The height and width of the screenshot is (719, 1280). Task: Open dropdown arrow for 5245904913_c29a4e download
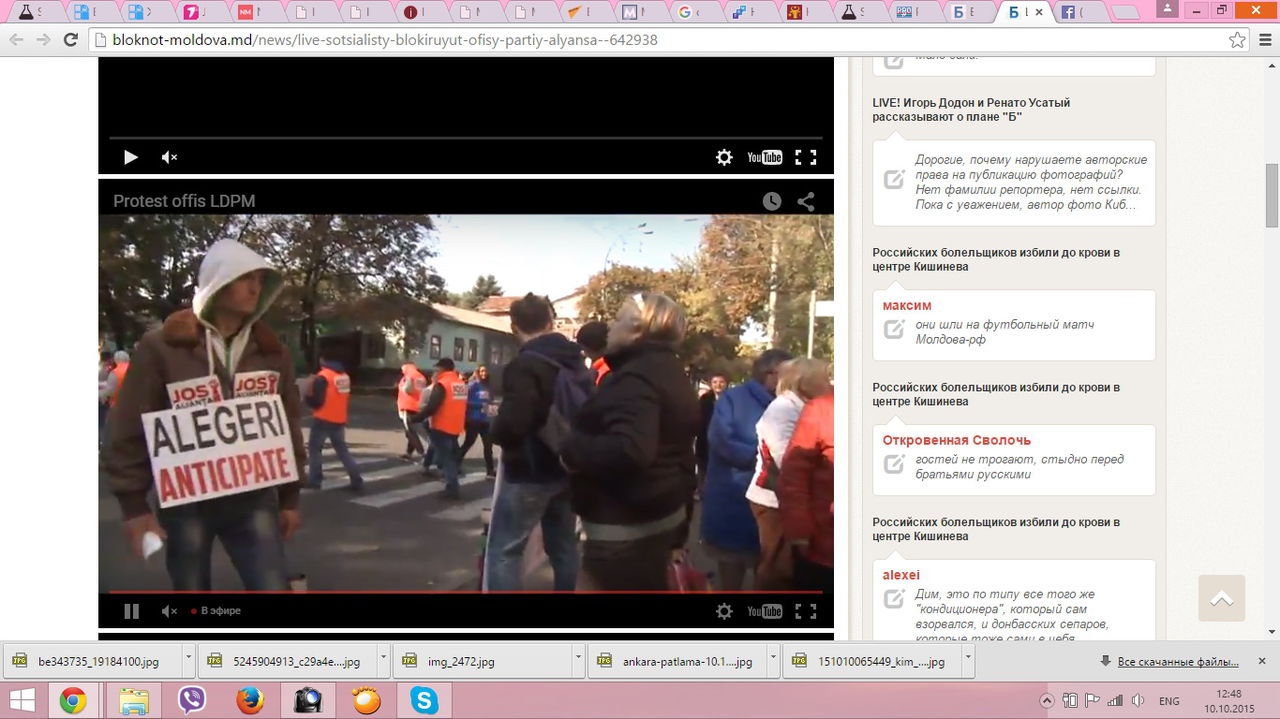382,661
